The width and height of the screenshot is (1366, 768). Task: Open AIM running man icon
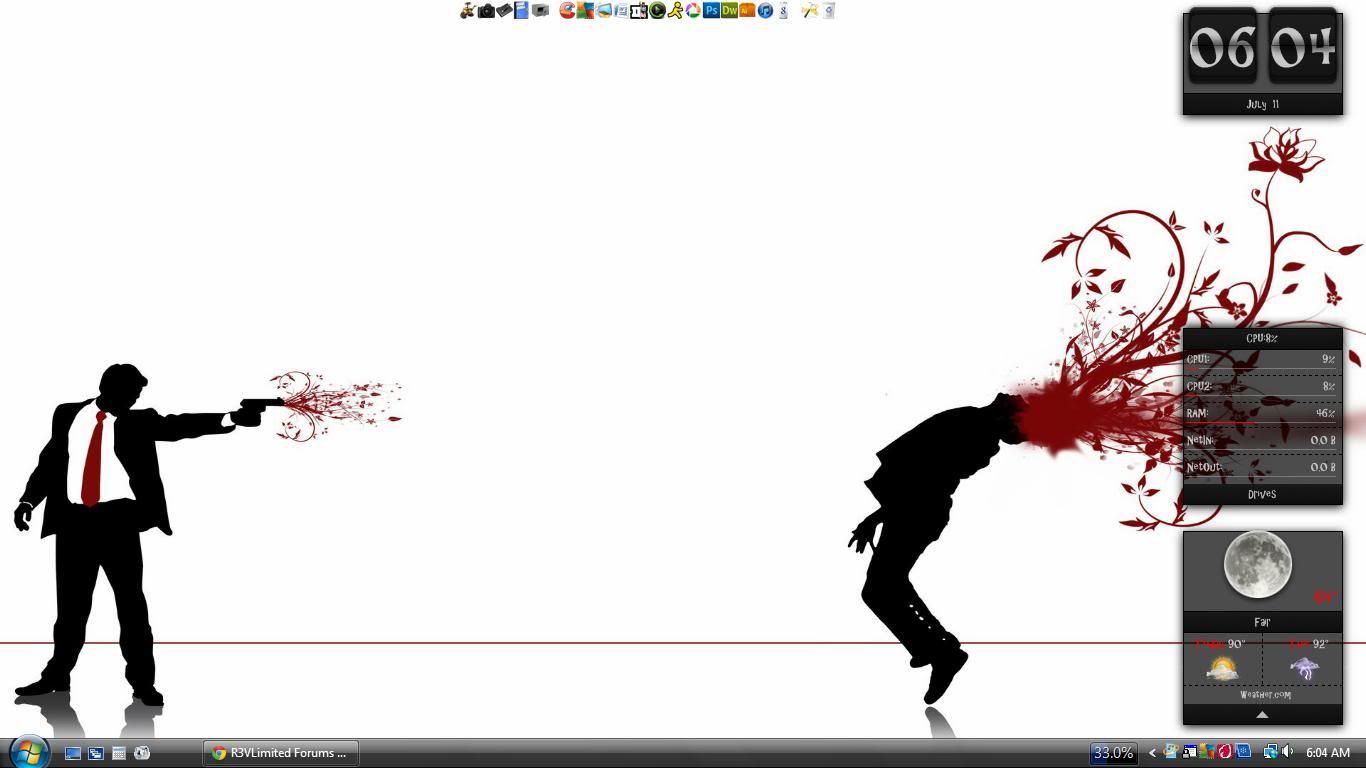[675, 11]
